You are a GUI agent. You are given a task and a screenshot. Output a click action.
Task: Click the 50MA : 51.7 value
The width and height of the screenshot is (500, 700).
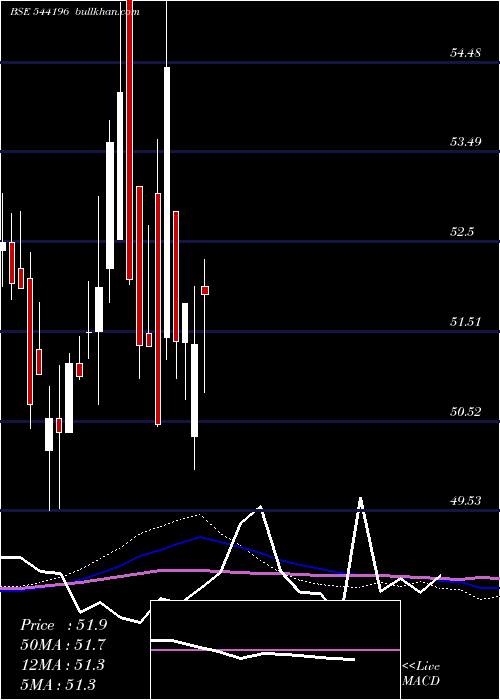pos(63,645)
